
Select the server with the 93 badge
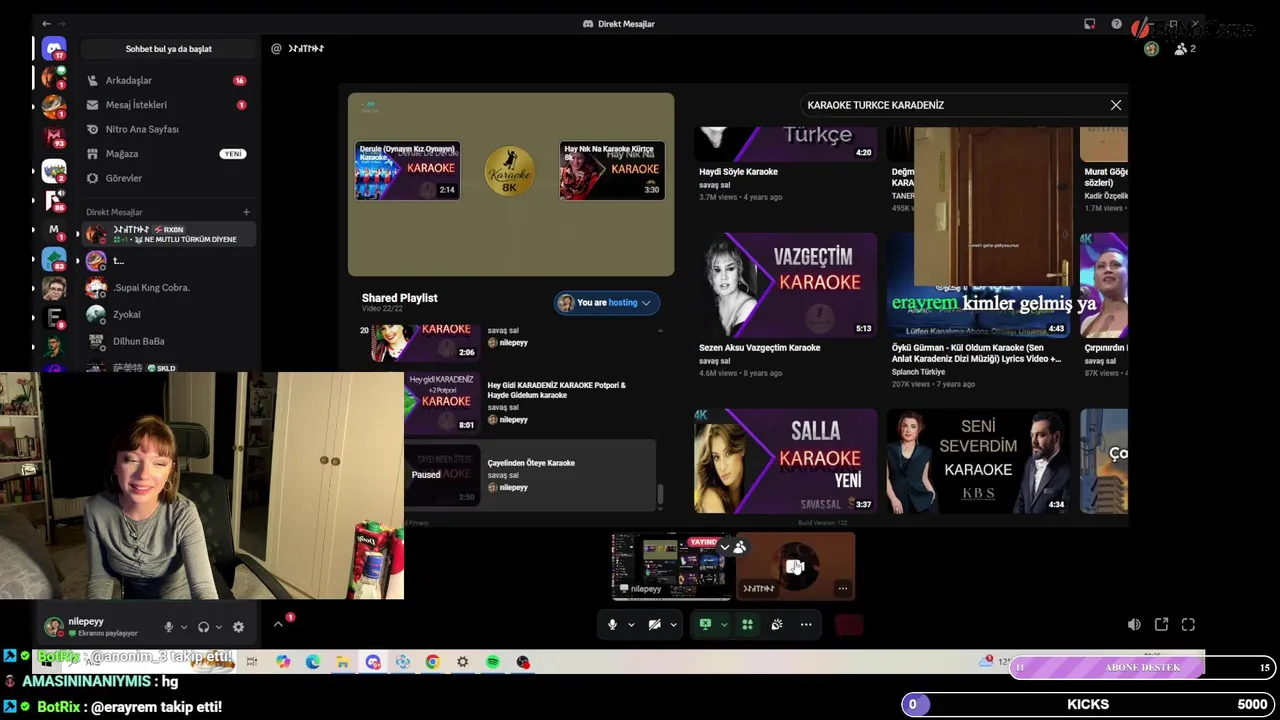pyautogui.click(x=54, y=137)
